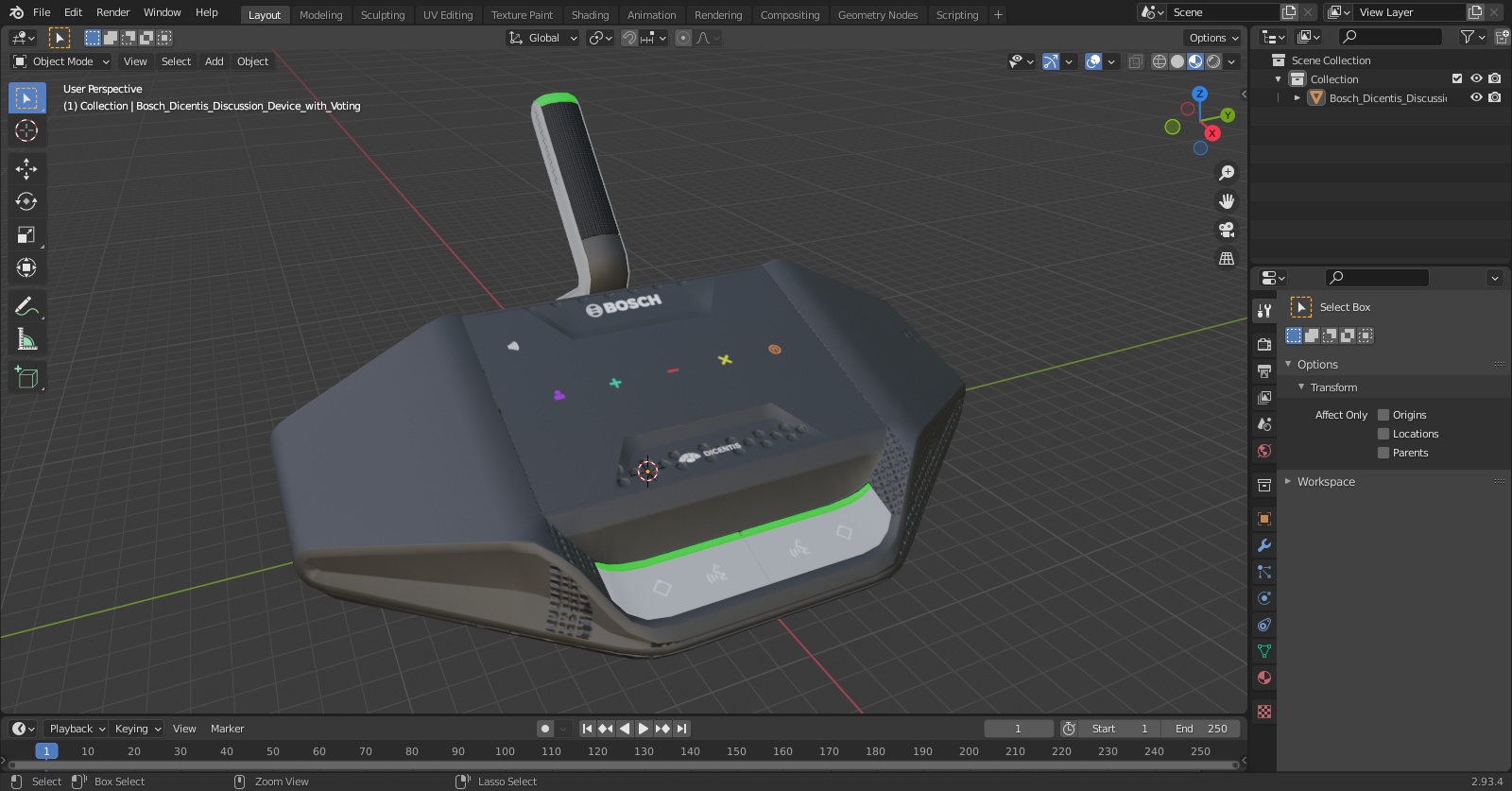
Task: Click the End frame 250 field
Action: [1201, 729]
